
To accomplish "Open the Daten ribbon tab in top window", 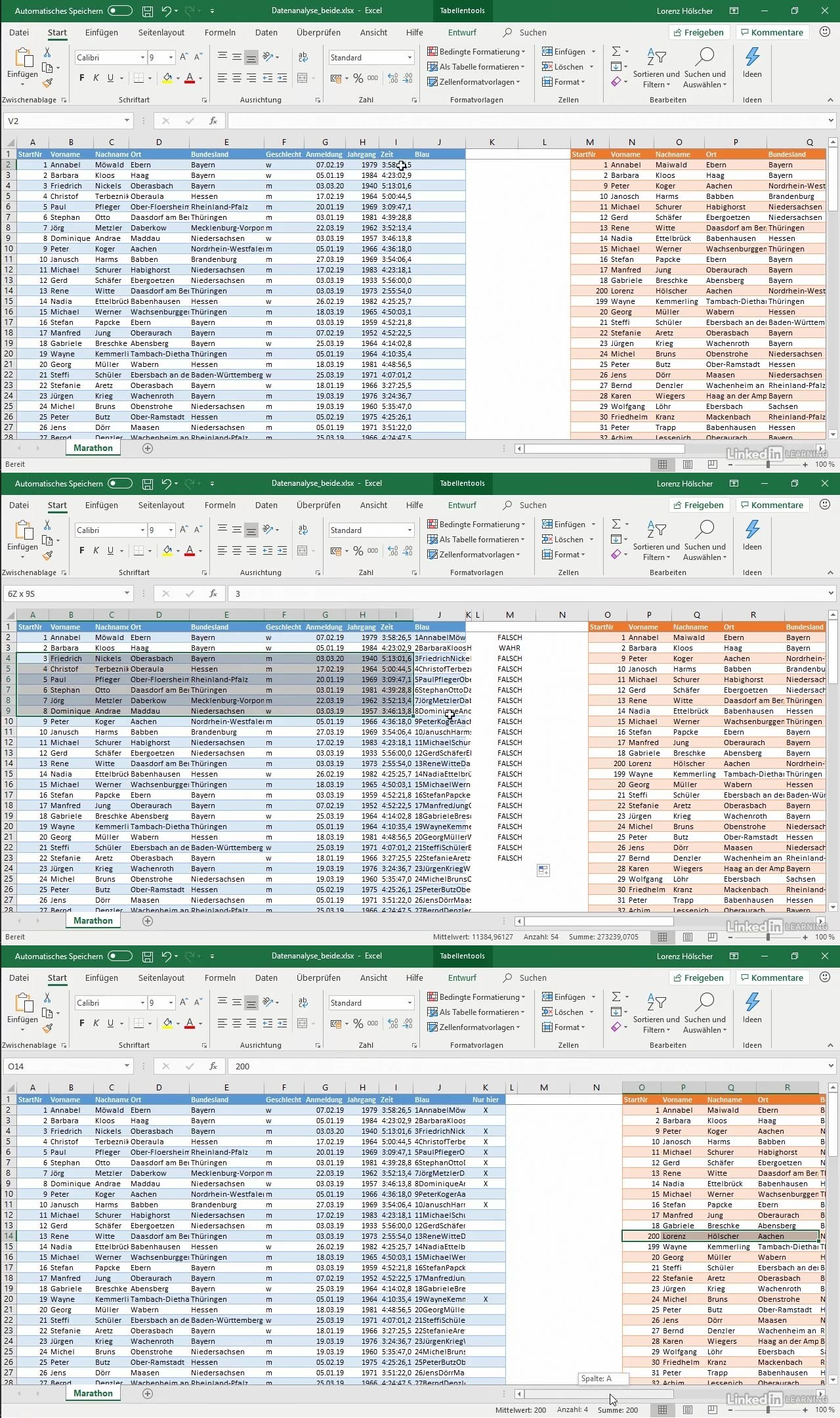I will pos(266,32).
